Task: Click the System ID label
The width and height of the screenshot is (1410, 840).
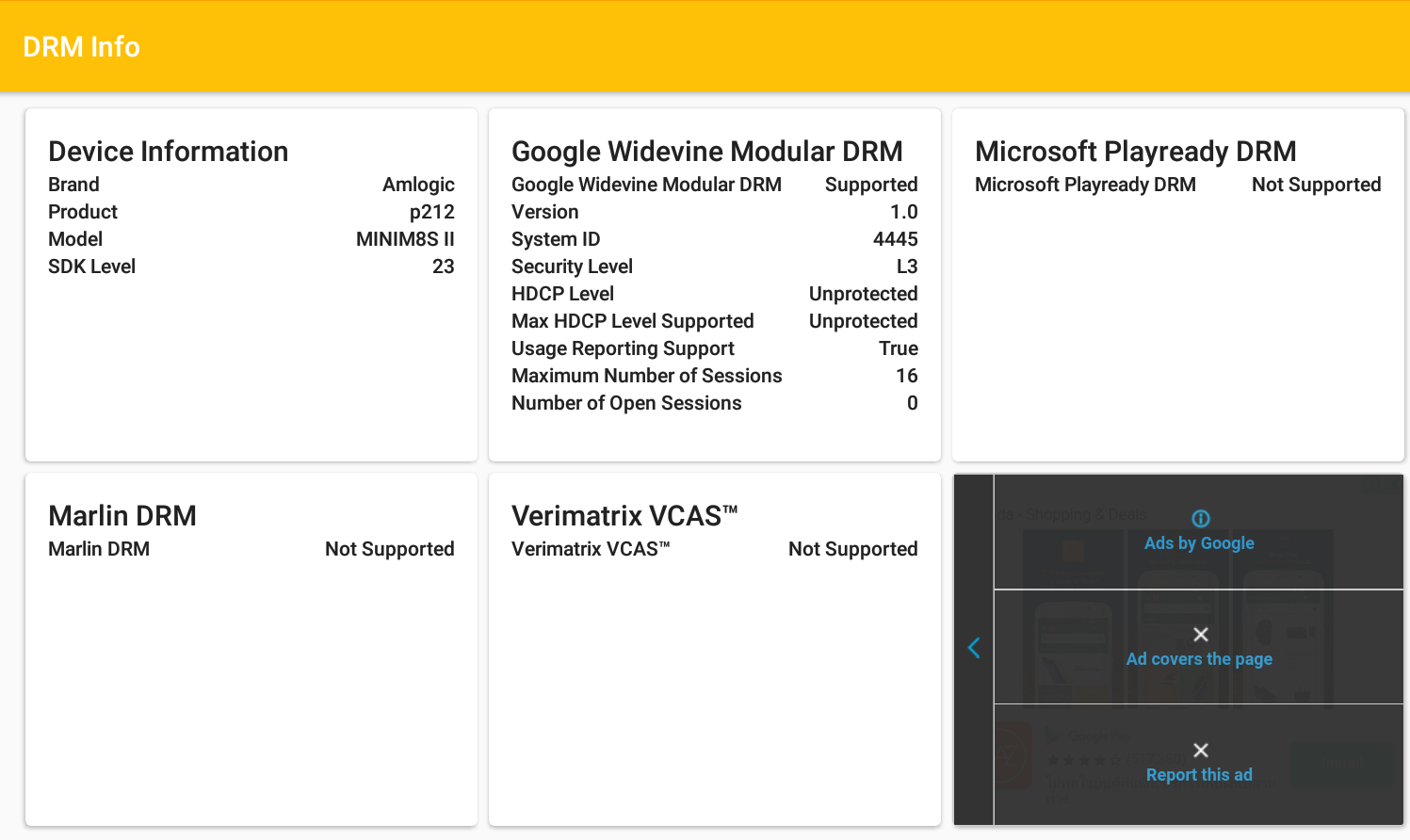Action: (x=556, y=239)
